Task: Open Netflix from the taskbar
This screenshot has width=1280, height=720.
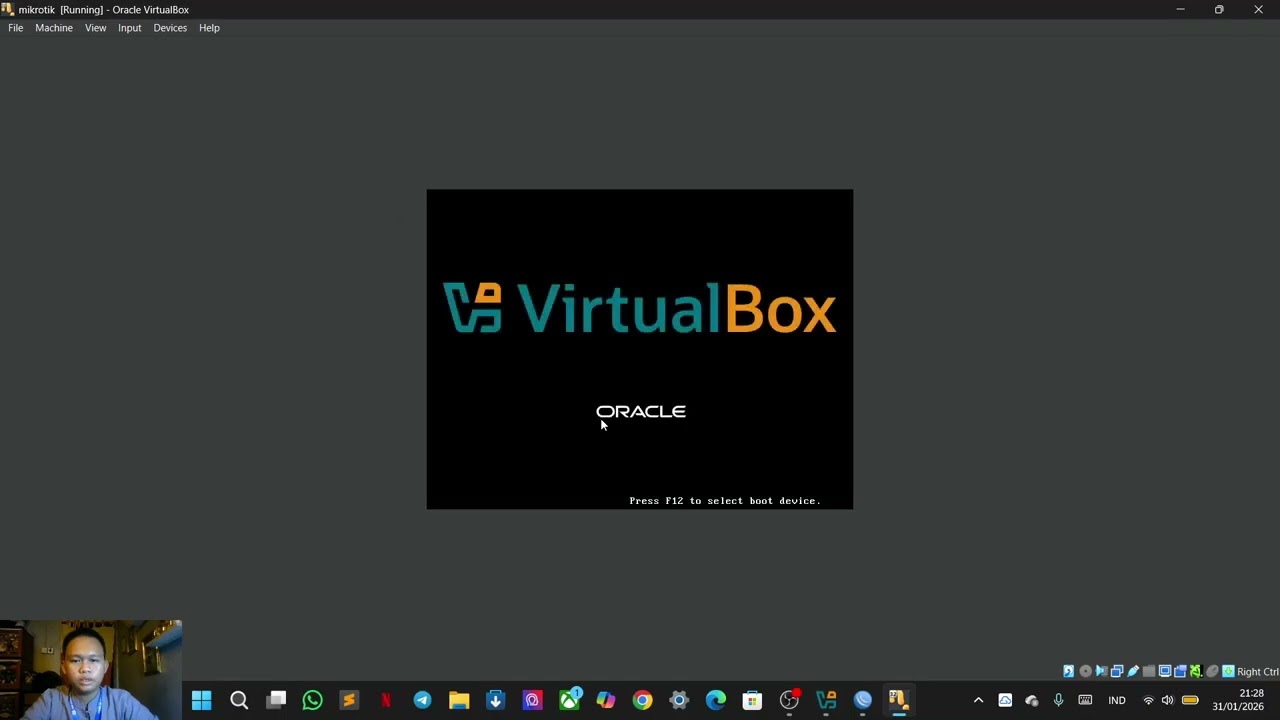Action: [x=386, y=700]
